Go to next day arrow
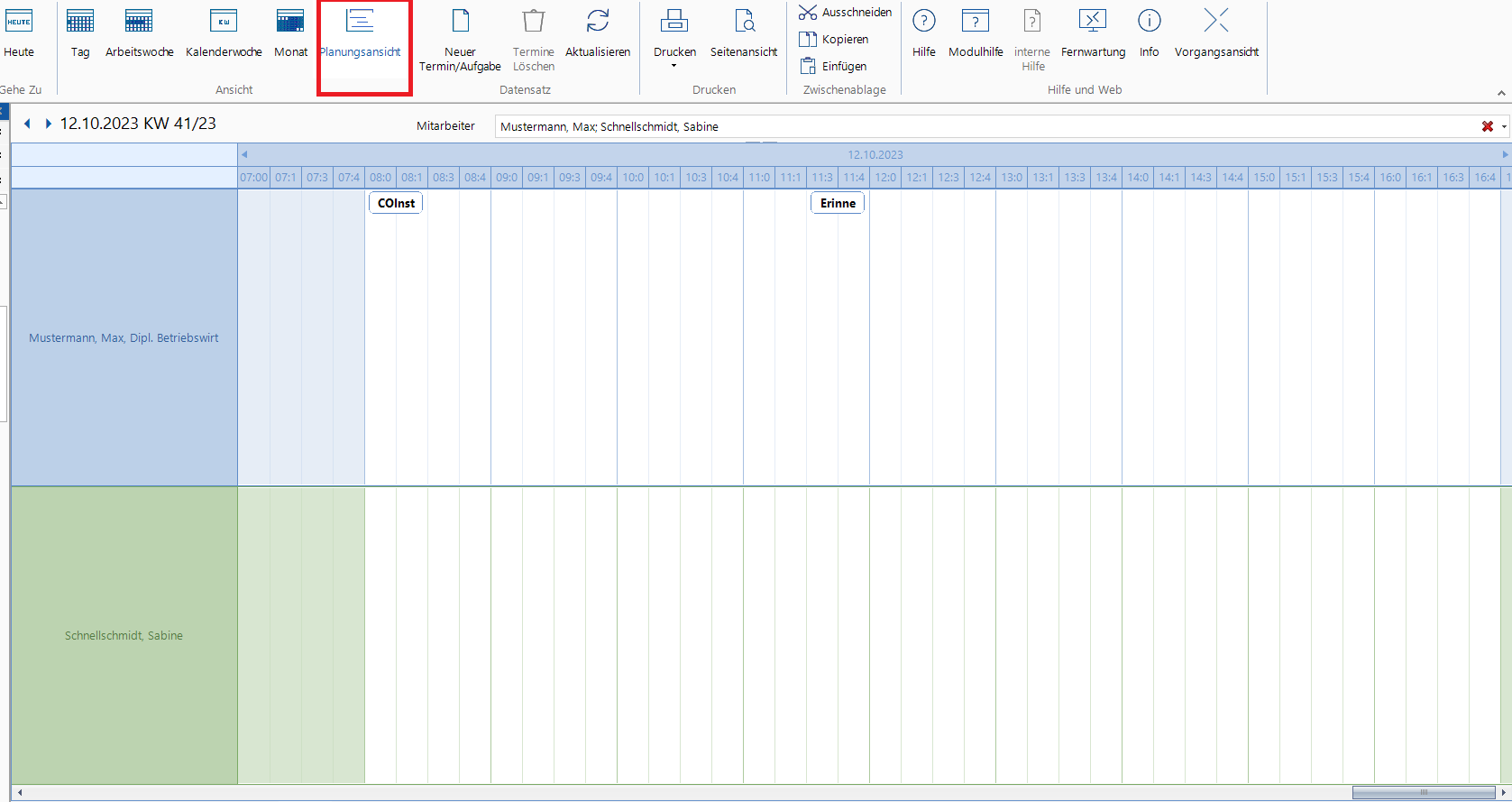 coord(49,124)
